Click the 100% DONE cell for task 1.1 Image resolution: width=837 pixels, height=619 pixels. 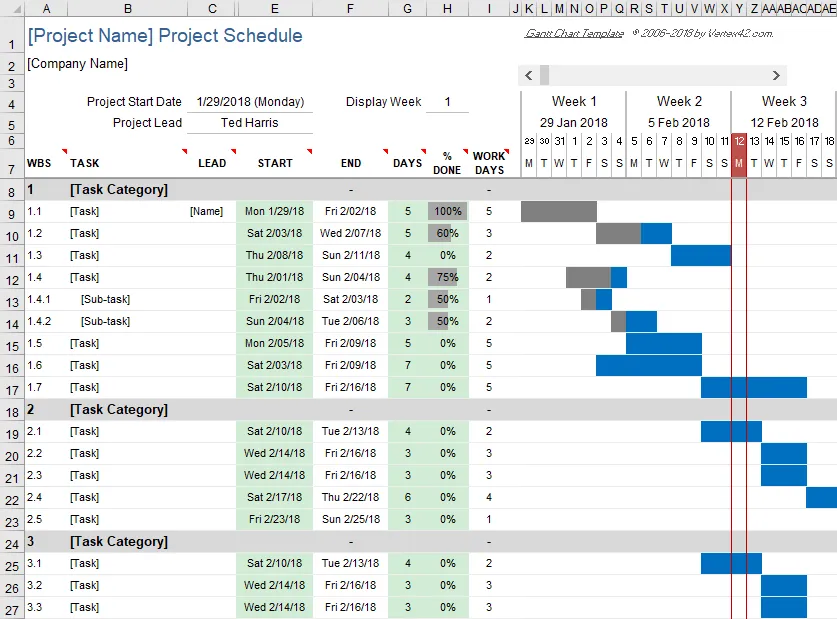[x=447, y=211]
